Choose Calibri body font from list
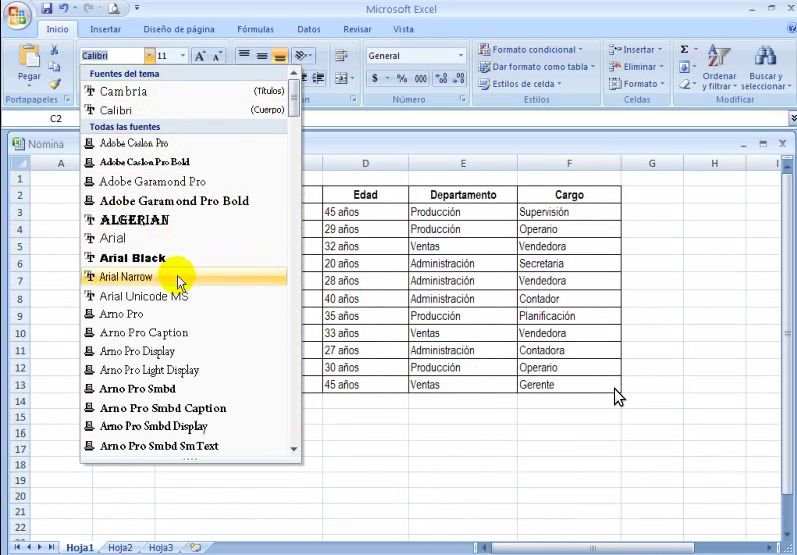This screenshot has width=797, height=555. tap(184, 110)
